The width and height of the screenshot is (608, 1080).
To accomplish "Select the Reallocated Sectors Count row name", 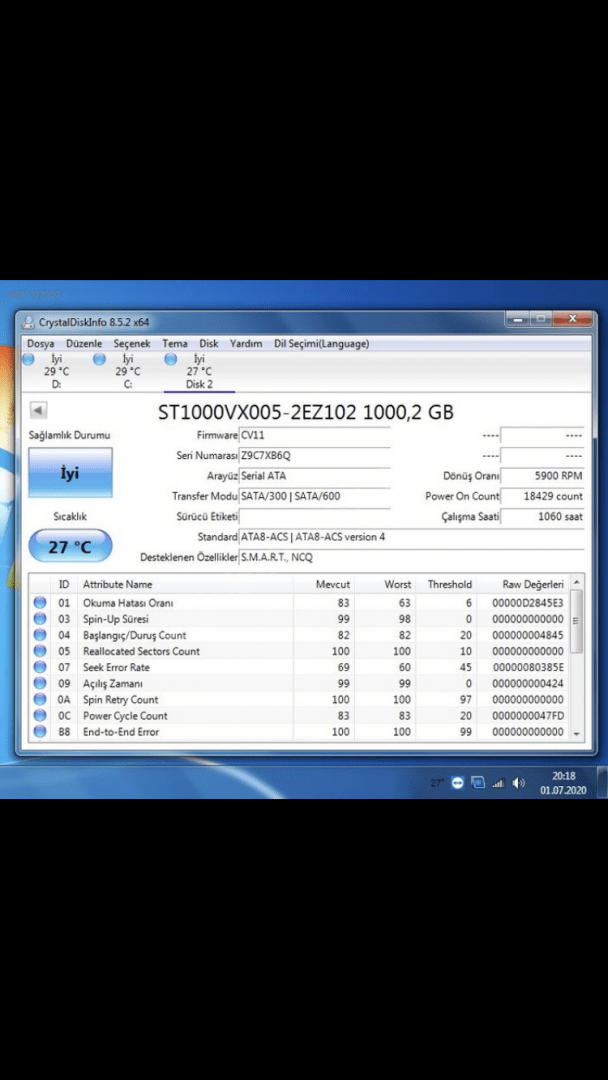I will click(141, 651).
